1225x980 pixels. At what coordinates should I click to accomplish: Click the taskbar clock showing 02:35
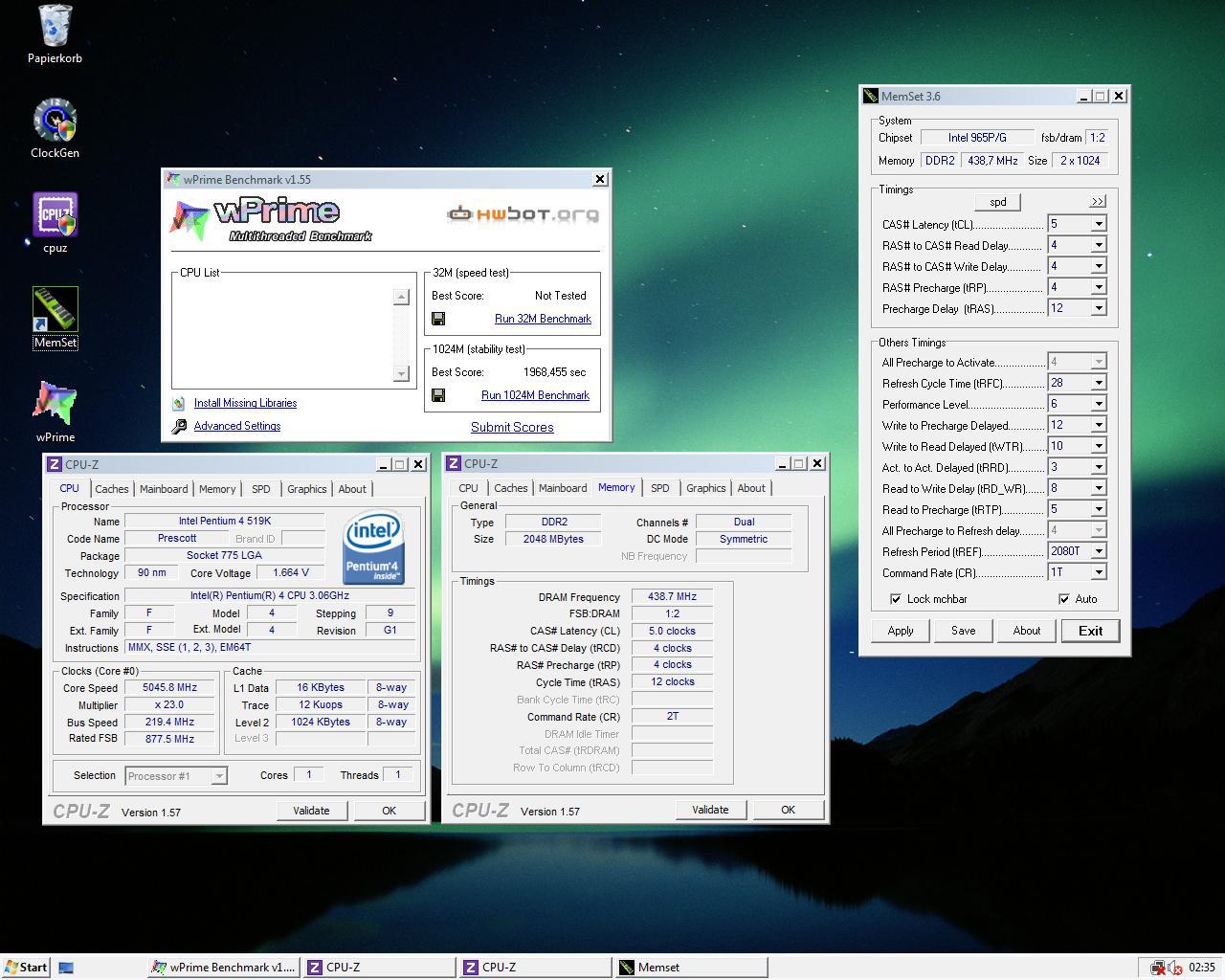[x=1202, y=968]
